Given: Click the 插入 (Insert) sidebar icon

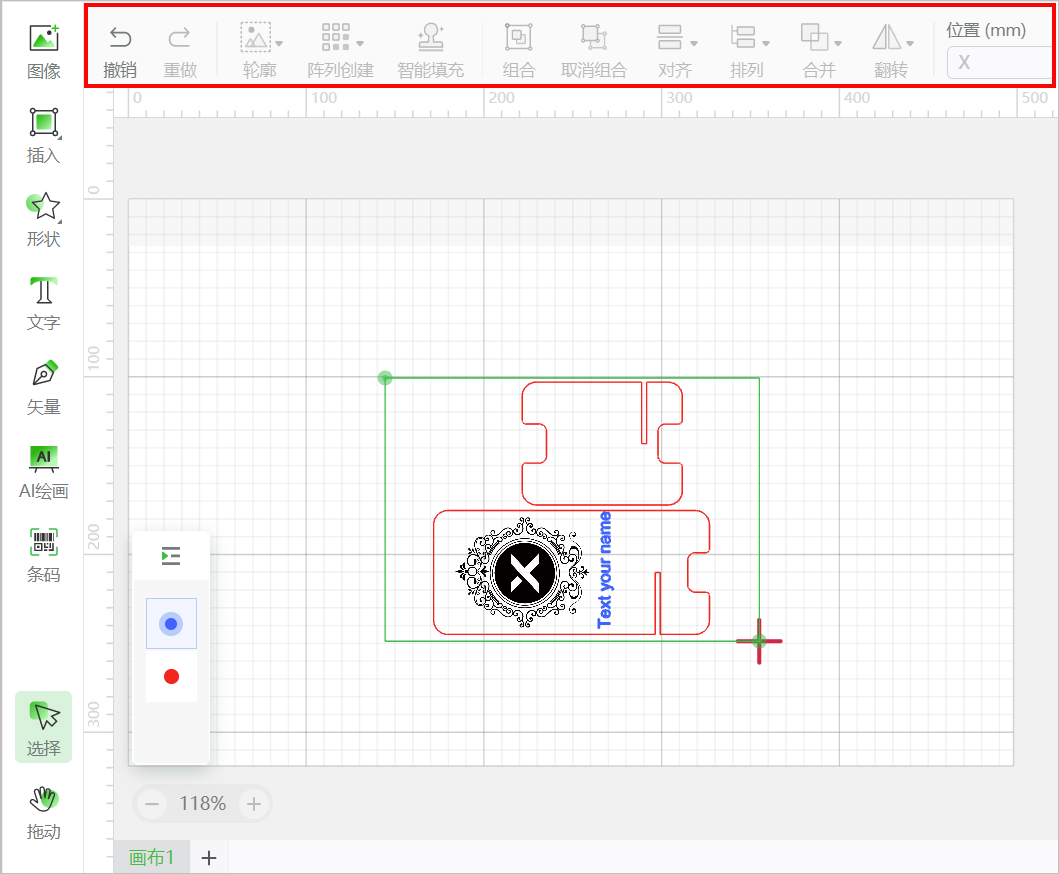Looking at the screenshot, I should click(x=44, y=135).
